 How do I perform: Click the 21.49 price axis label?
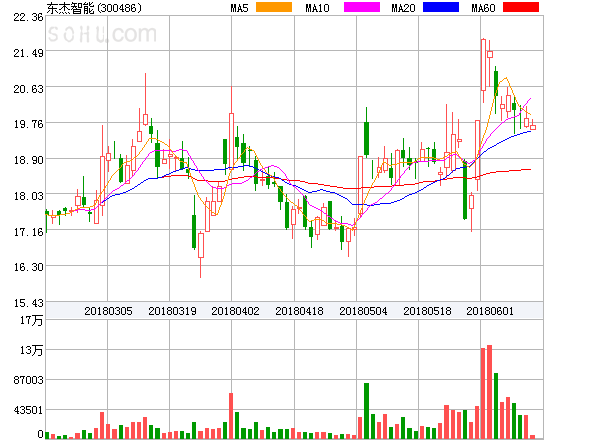pyautogui.click(x=28, y=53)
